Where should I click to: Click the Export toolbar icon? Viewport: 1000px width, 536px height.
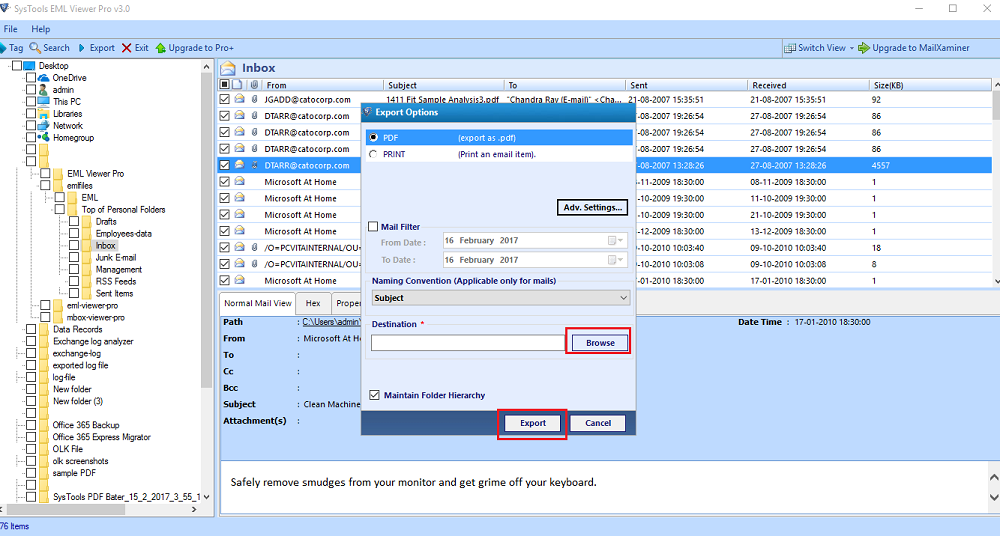coord(82,48)
